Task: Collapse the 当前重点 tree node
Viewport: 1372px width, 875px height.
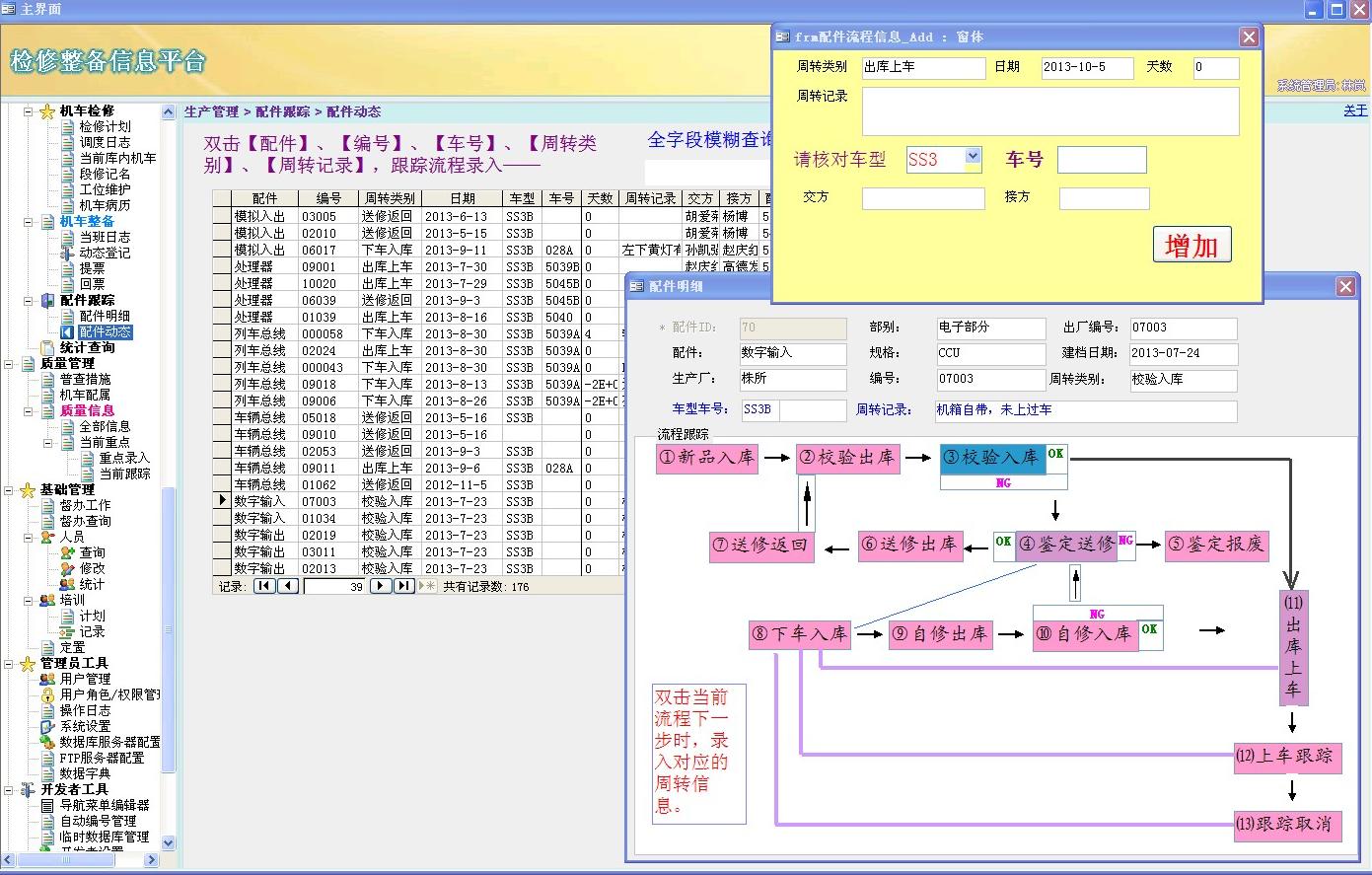Action: click(x=48, y=442)
